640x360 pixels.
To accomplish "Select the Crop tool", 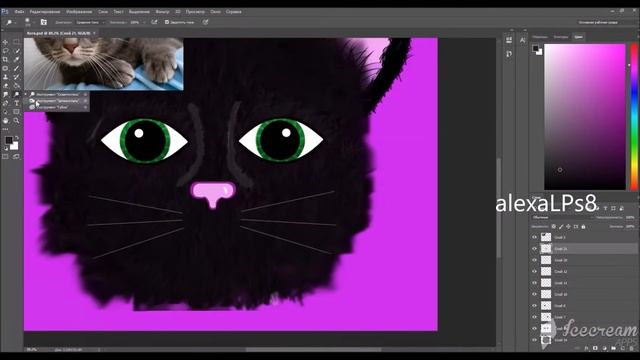I will point(5,60).
